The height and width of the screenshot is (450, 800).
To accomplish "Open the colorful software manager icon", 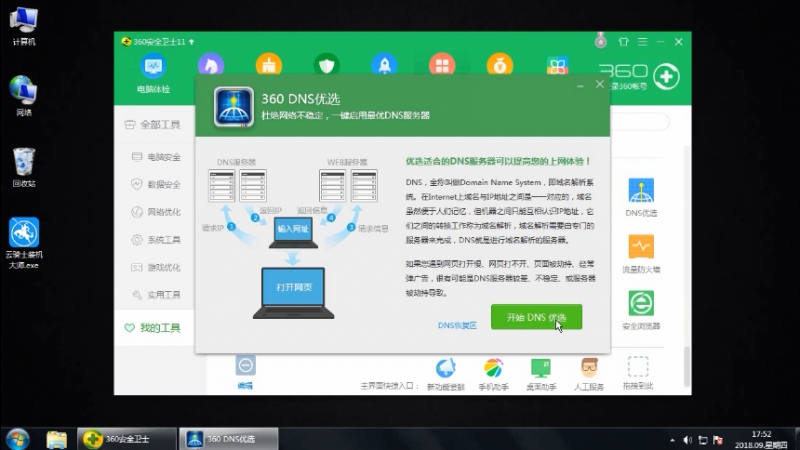I will [x=557, y=65].
